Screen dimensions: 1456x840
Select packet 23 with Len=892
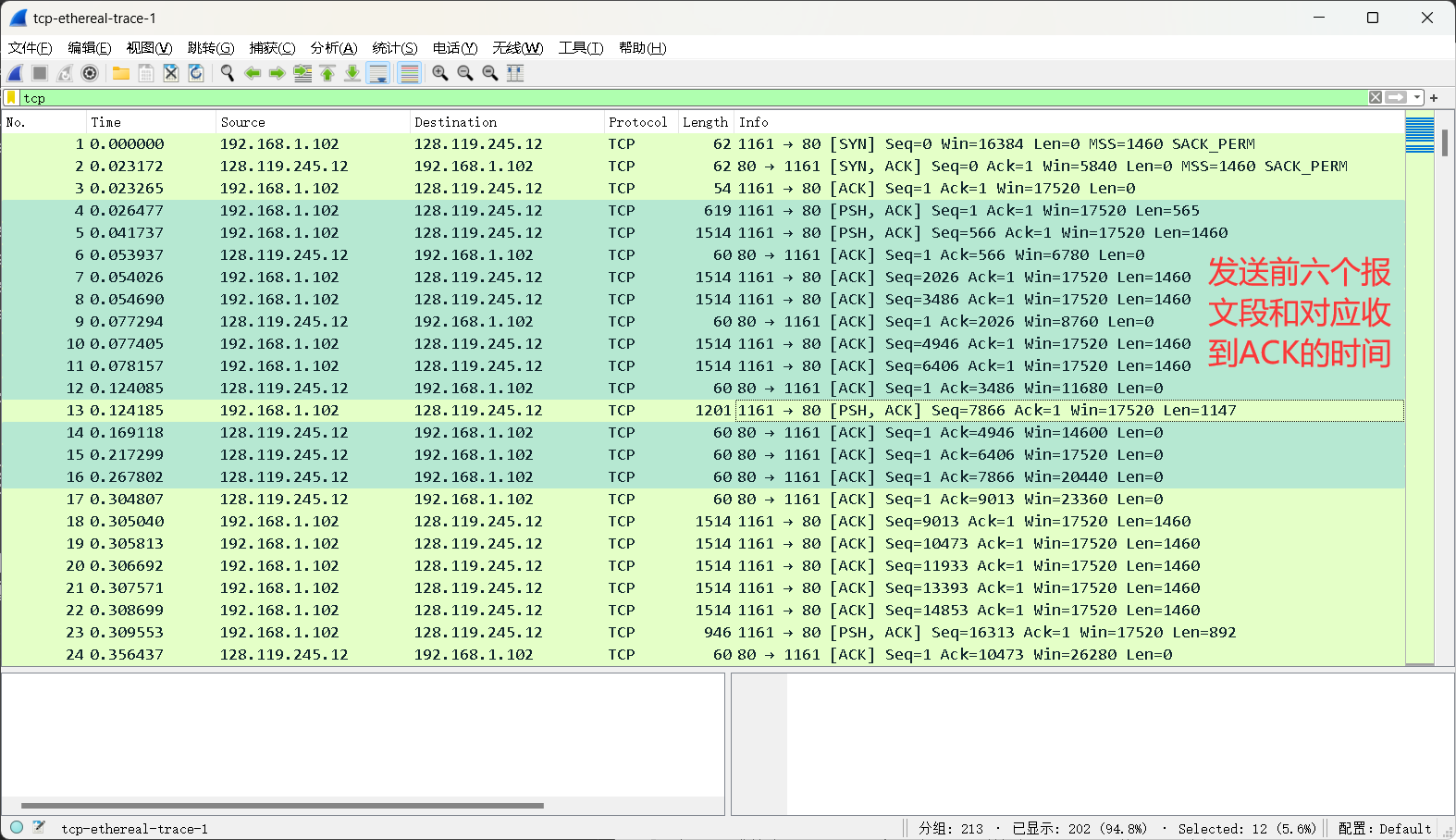(703, 633)
